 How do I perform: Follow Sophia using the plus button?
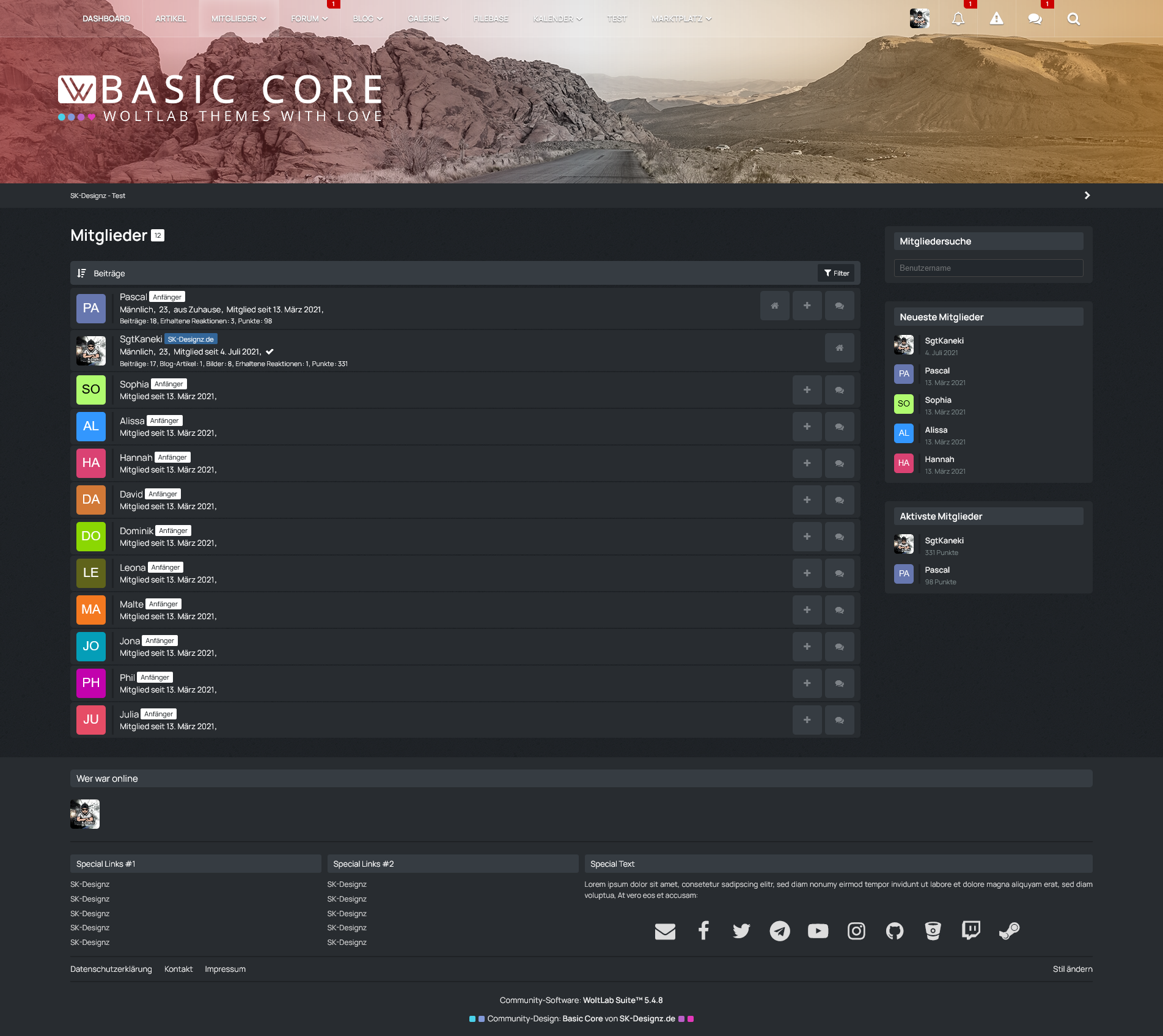click(x=807, y=390)
